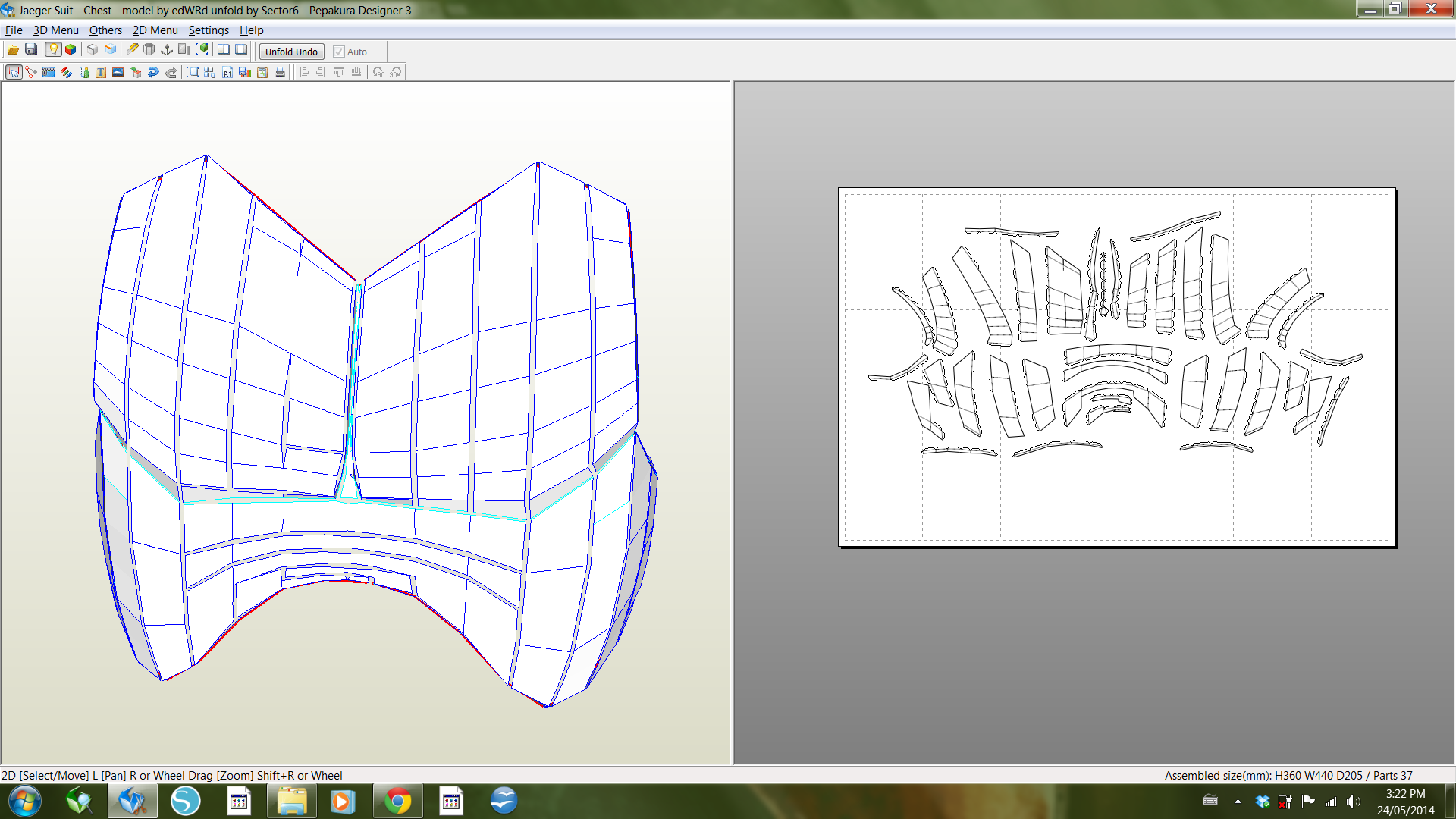Toggle the Auto checkbox

pyautogui.click(x=339, y=52)
